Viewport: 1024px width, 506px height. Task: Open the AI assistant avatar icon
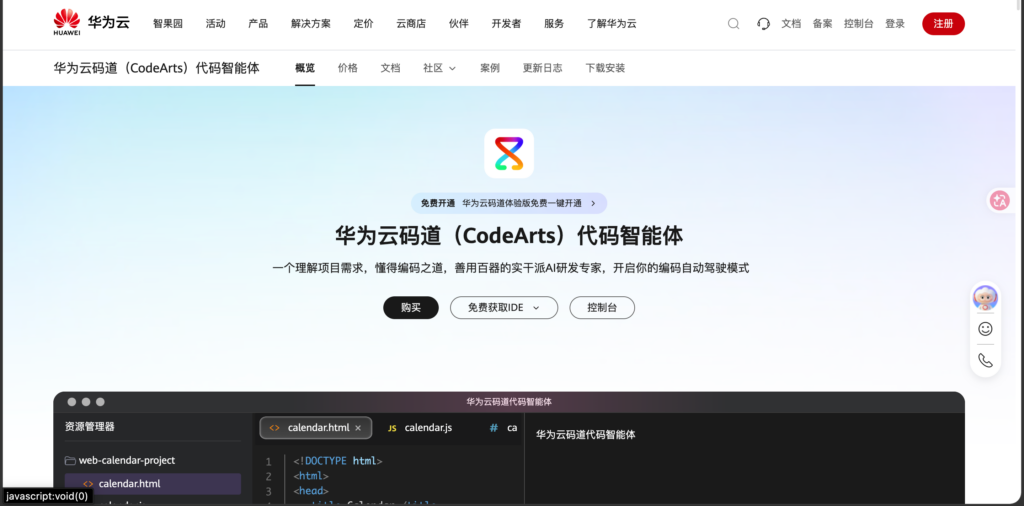(985, 298)
